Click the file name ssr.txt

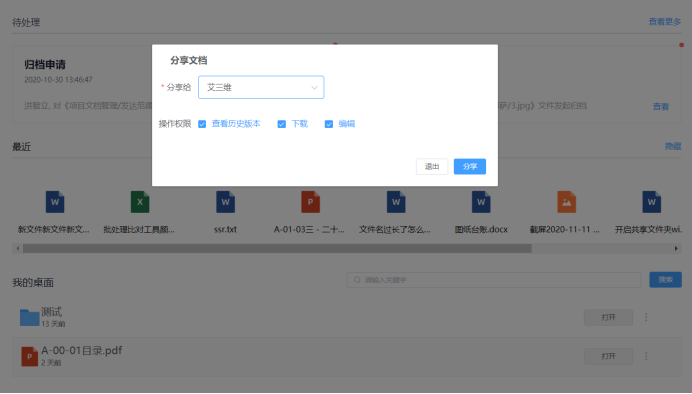tap(225, 229)
